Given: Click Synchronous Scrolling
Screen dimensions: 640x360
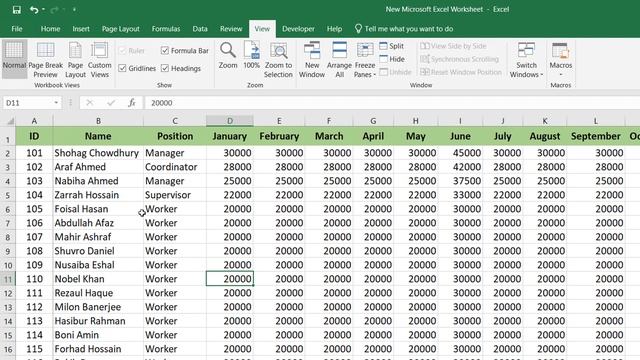Looking at the screenshot, I should pyautogui.click(x=460, y=59).
